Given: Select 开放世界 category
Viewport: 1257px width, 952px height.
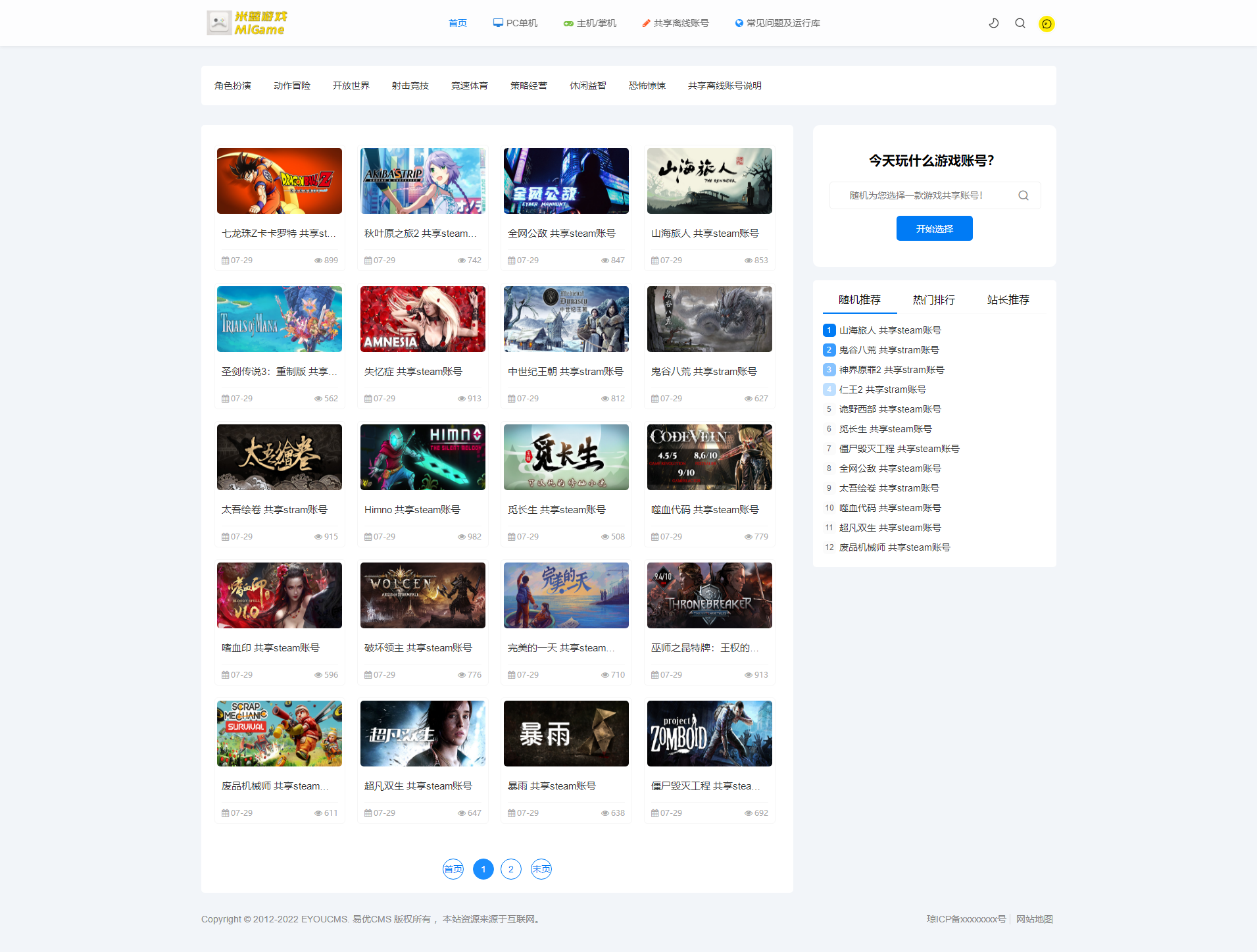Looking at the screenshot, I should tap(351, 86).
